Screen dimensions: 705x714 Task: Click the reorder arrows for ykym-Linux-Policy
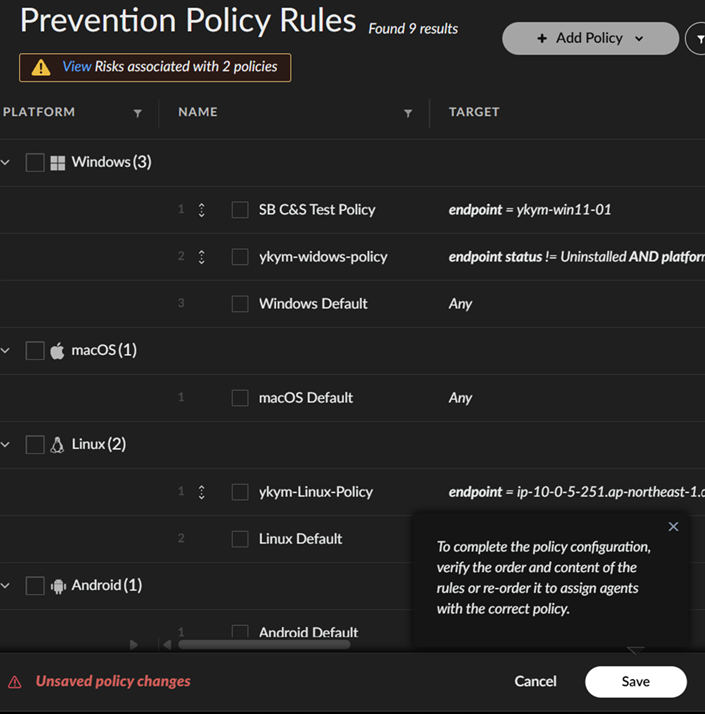click(201, 492)
